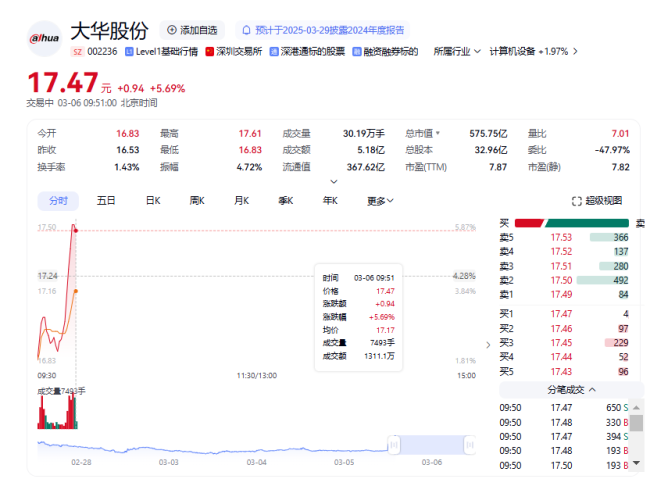Click the plus icon in 添加自选
The width and height of the screenshot is (650, 479).
point(172,30)
